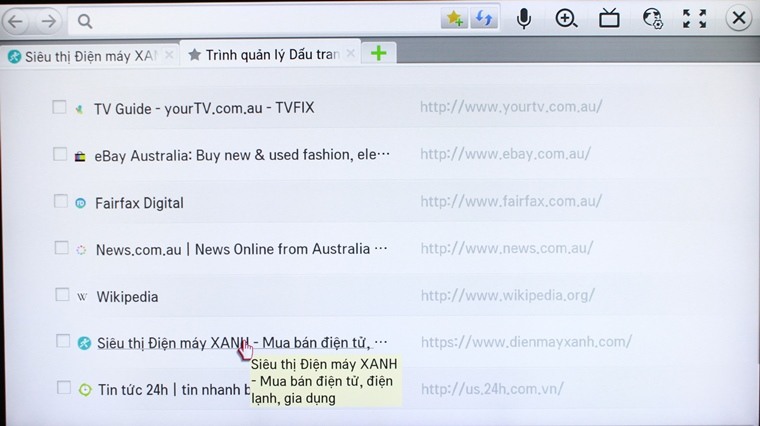The image size is (760, 426).
Task: Check the Wikipedia bookmark checkbox
Action: click(x=62, y=294)
